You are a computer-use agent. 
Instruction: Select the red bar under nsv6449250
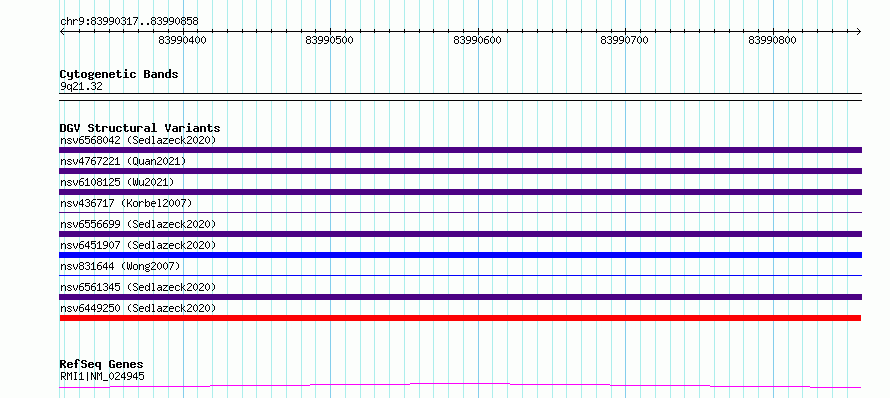(x=460, y=318)
